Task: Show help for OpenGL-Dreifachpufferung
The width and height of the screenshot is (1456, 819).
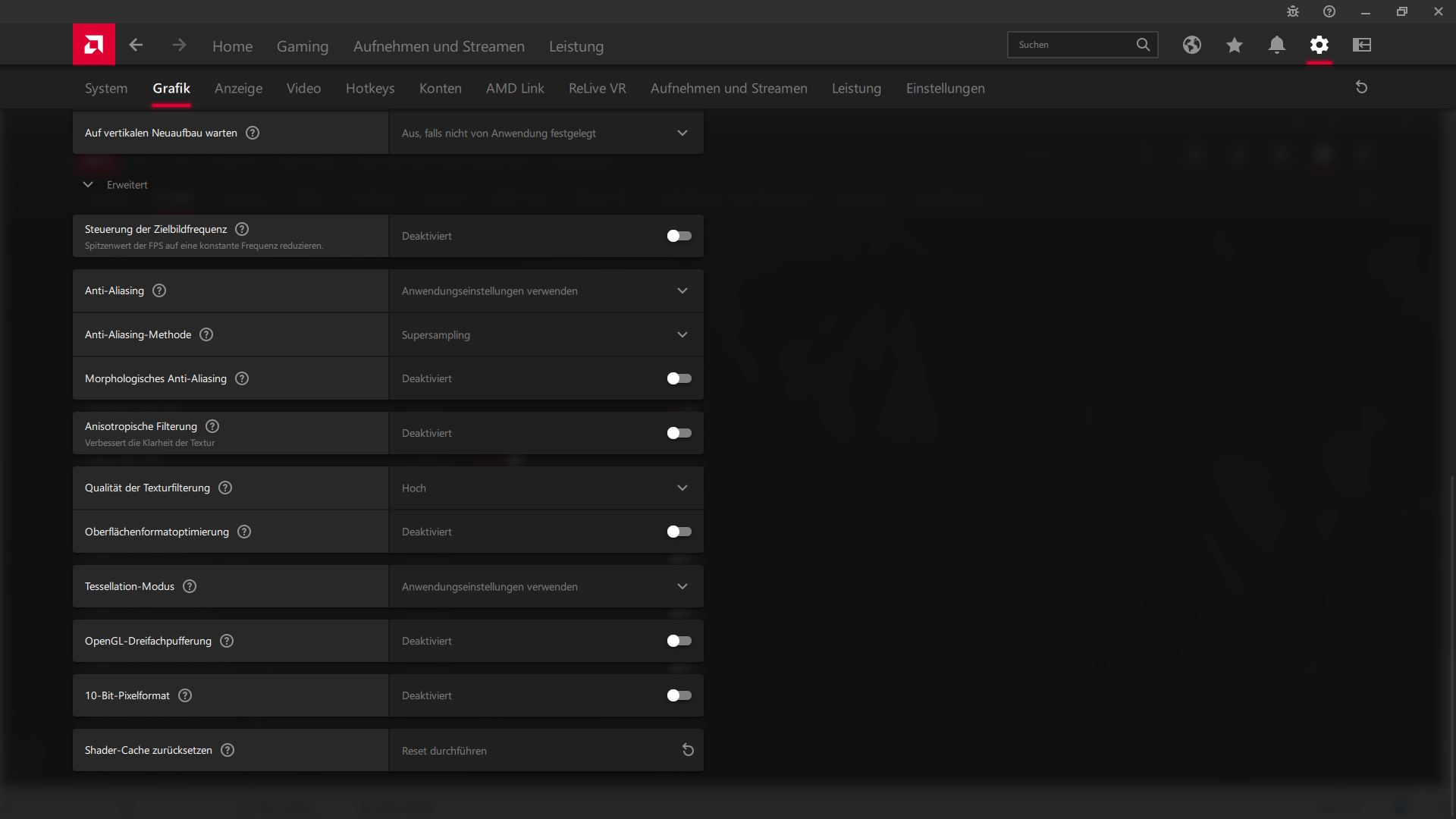Action: pos(227,641)
